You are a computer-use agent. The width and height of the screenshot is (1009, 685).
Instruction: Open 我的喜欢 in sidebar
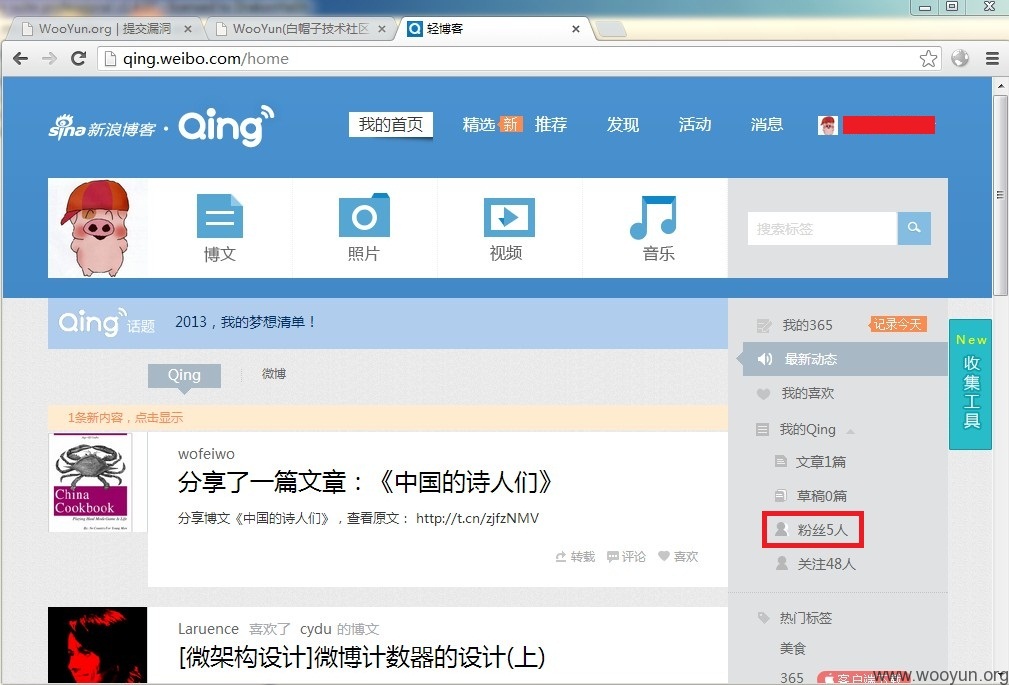807,393
